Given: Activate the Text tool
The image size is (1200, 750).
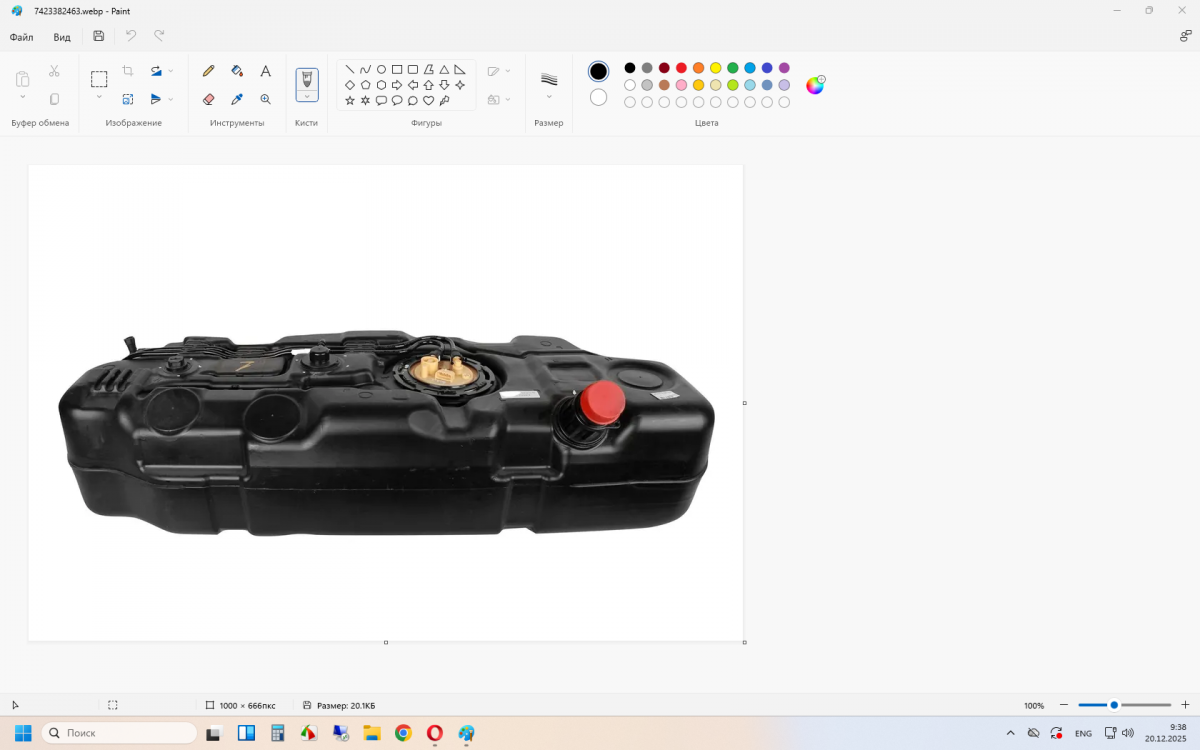Looking at the screenshot, I should [266, 71].
